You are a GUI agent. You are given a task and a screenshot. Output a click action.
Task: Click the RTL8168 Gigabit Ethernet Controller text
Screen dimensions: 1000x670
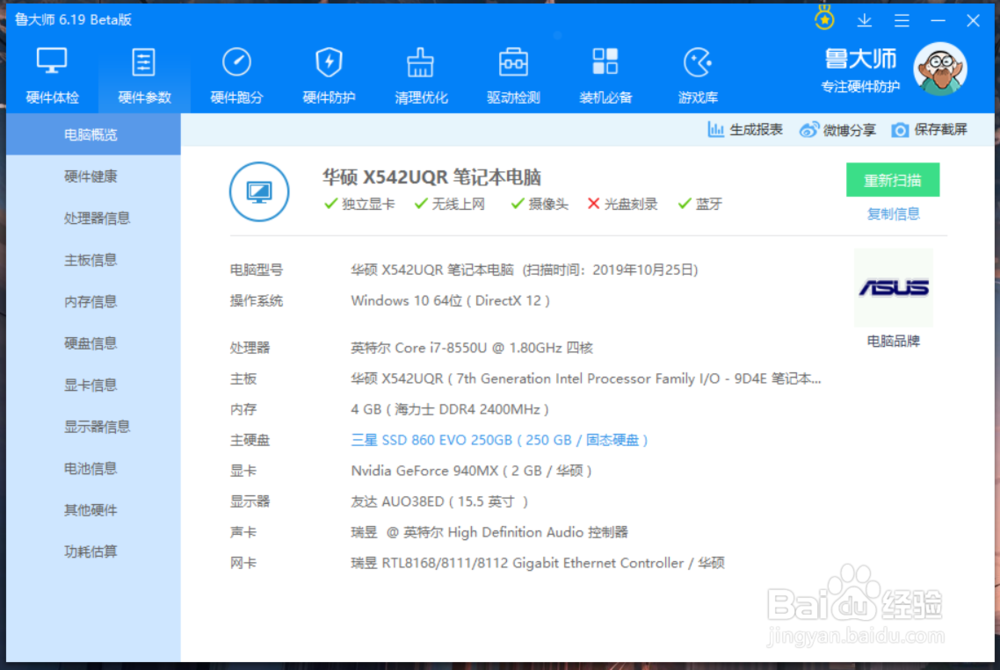click(x=538, y=563)
